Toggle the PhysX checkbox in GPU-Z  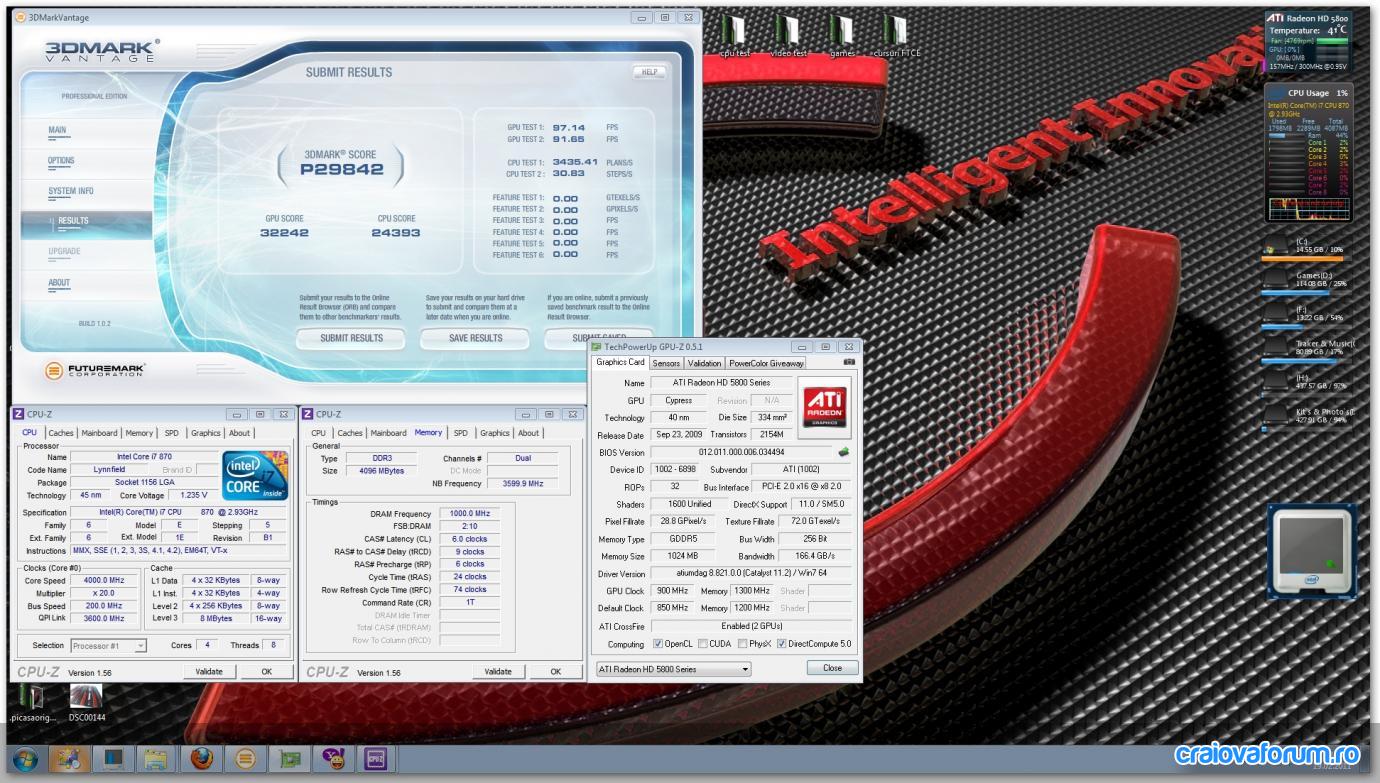click(x=743, y=644)
